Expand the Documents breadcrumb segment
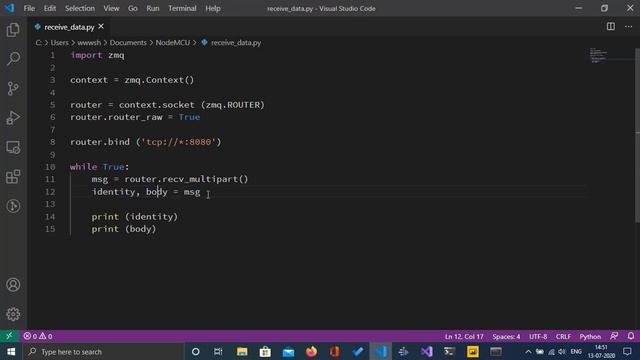This screenshot has height=360, width=640. (128, 42)
